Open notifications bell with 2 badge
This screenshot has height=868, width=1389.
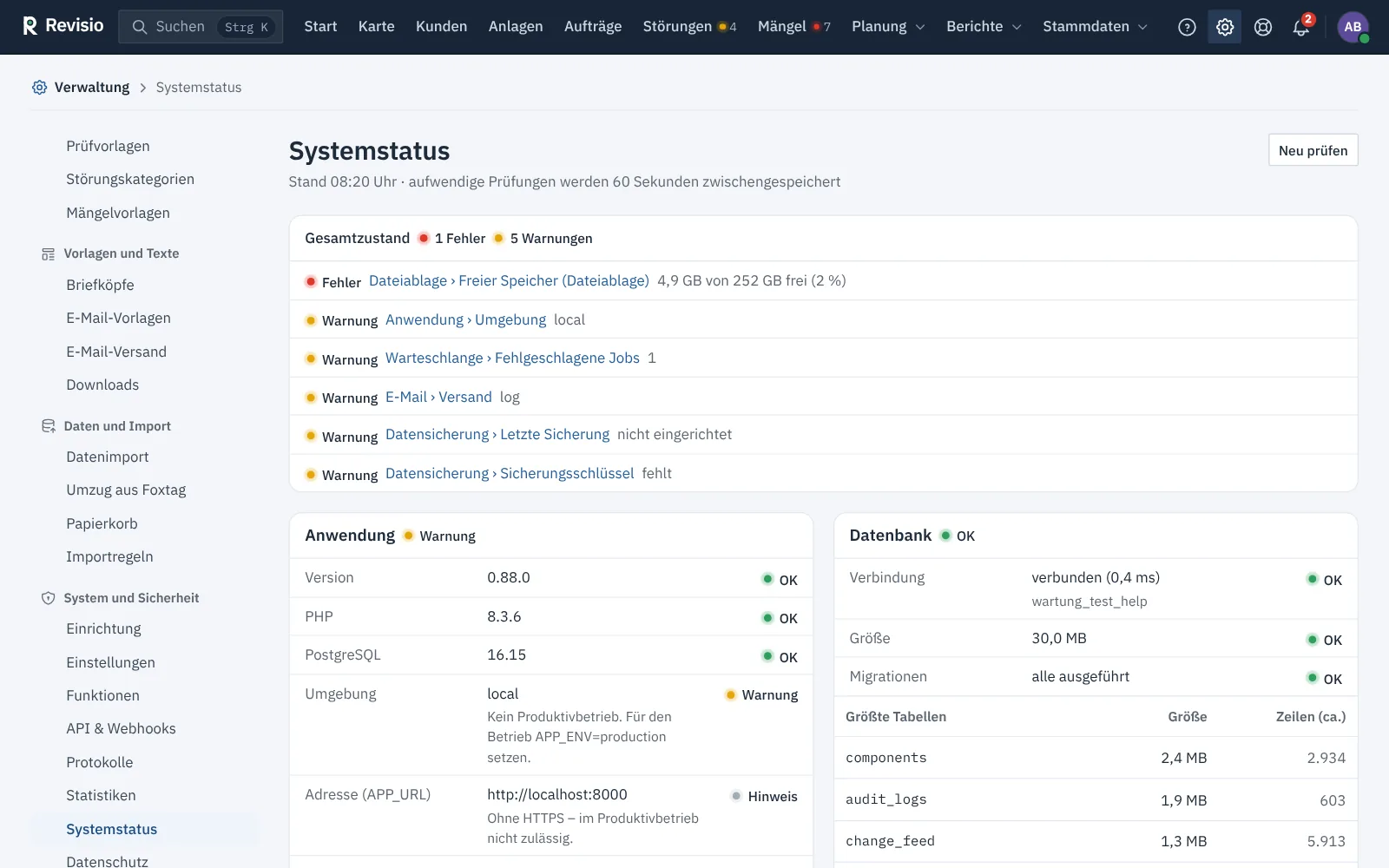pos(1301,27)
